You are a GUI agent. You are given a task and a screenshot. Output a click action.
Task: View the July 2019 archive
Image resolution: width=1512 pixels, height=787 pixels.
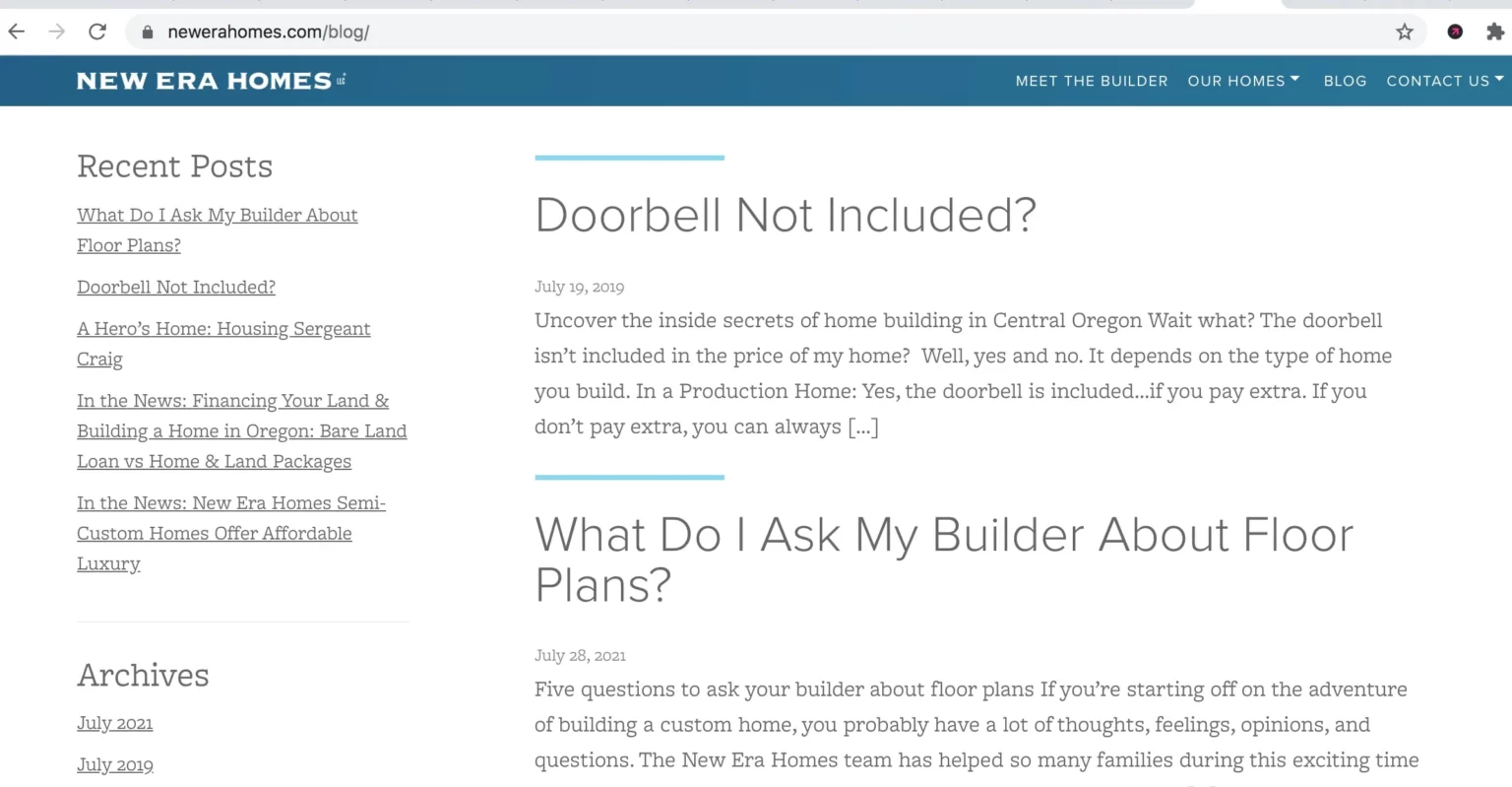(x=115, y=764)
